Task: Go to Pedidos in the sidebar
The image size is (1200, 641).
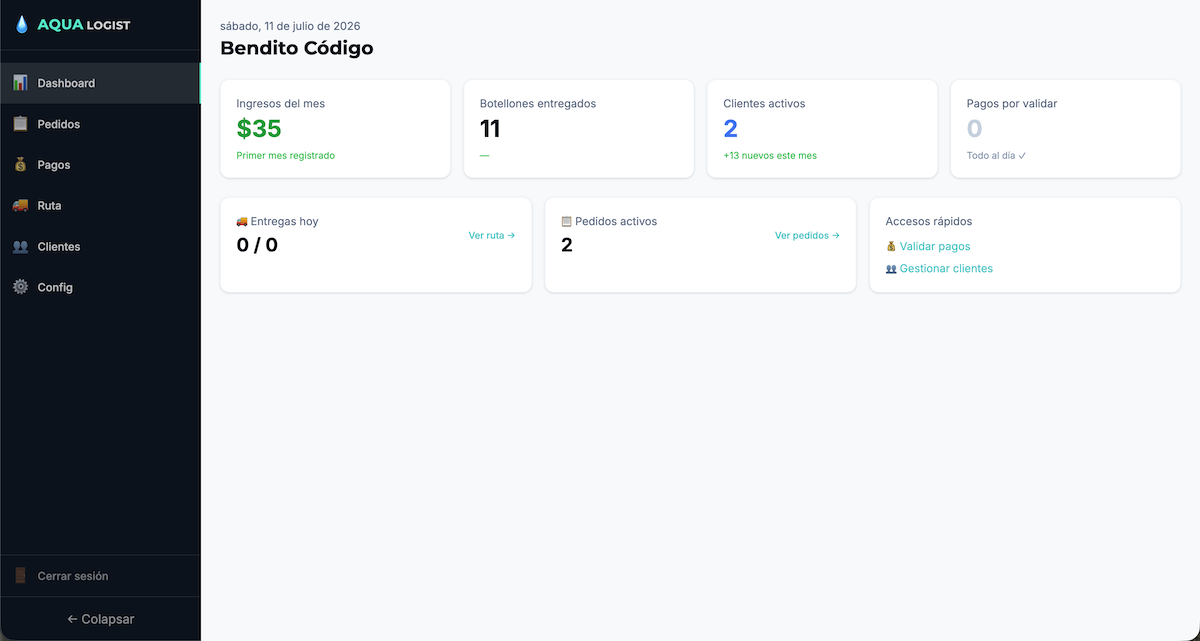Action: tap(100, 124)
